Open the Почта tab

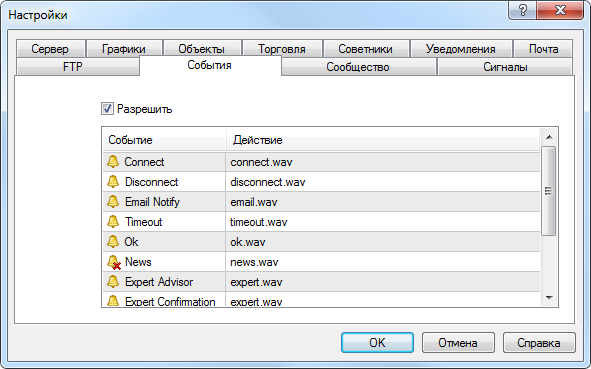click(543, 49)
